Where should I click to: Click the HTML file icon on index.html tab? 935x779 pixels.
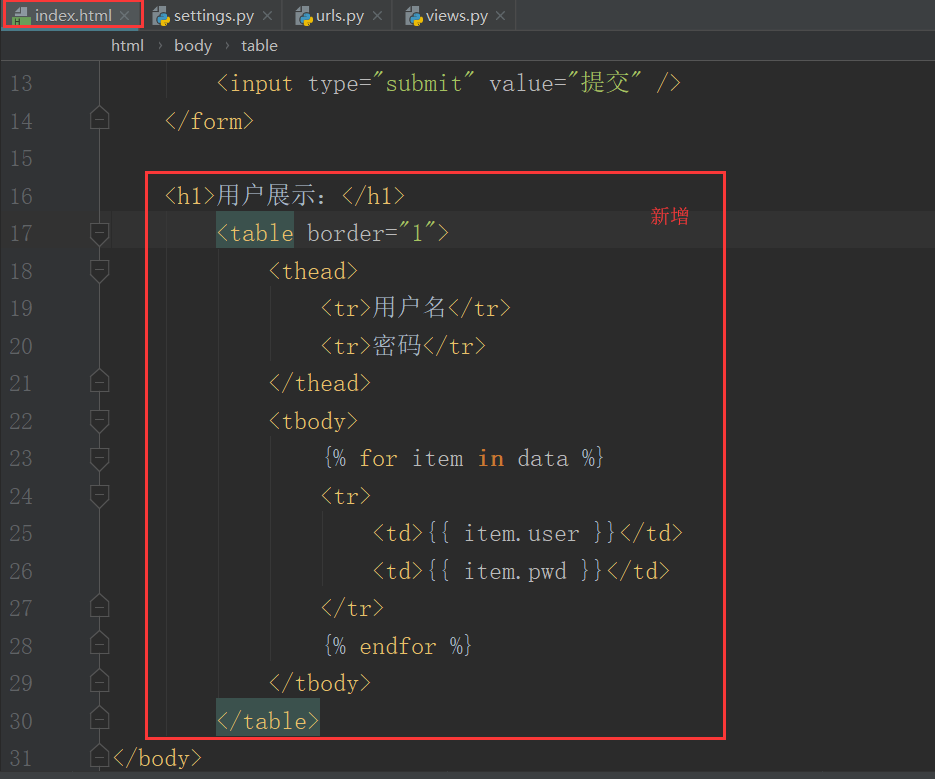tap(20, 15)
